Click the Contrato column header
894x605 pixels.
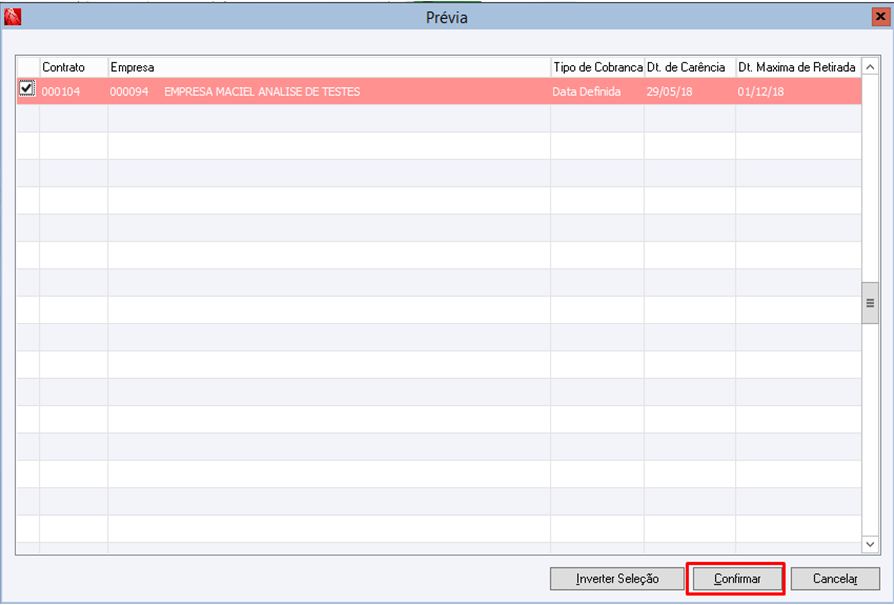[74, 67]
